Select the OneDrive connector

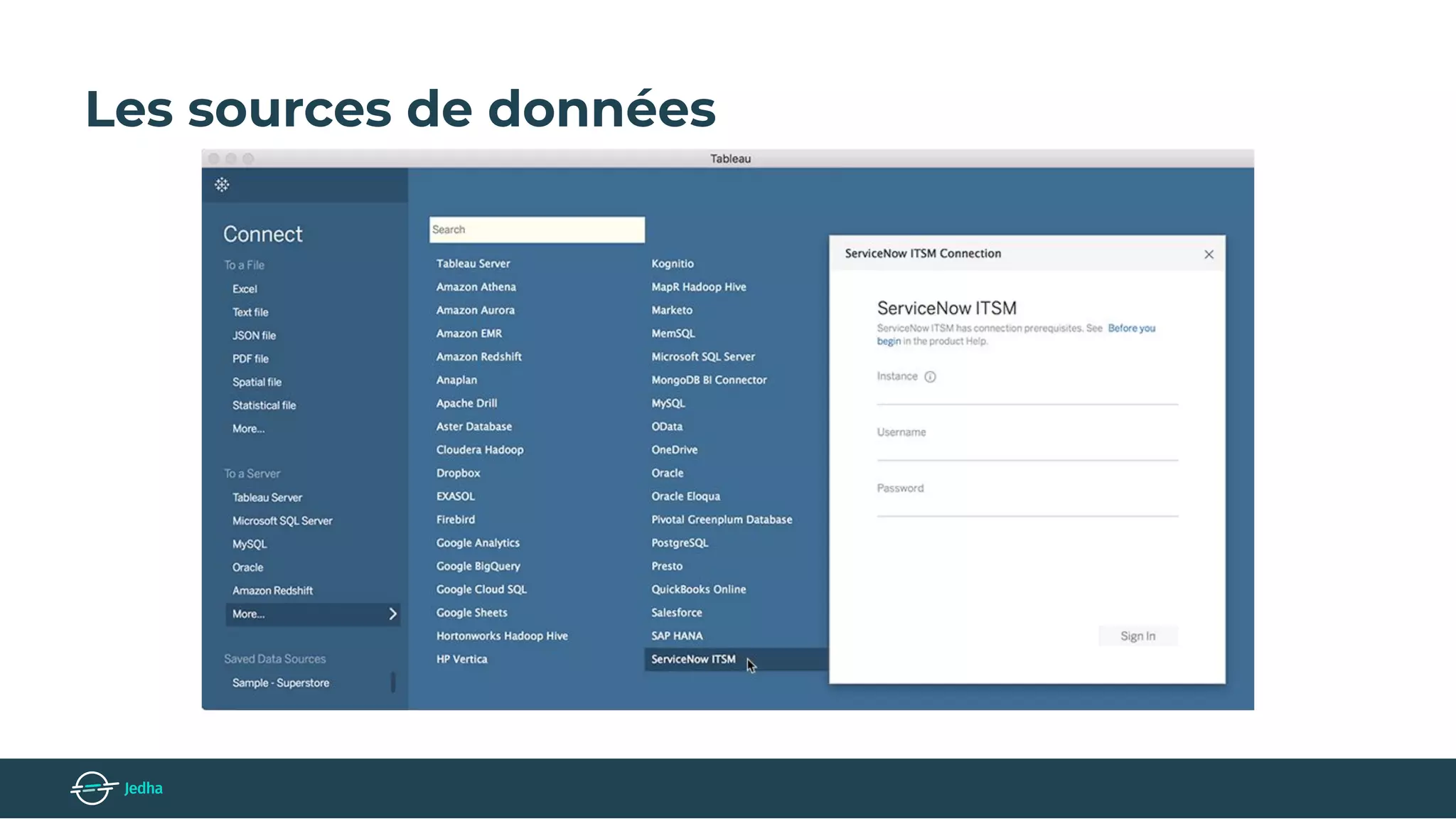point(675,450)
